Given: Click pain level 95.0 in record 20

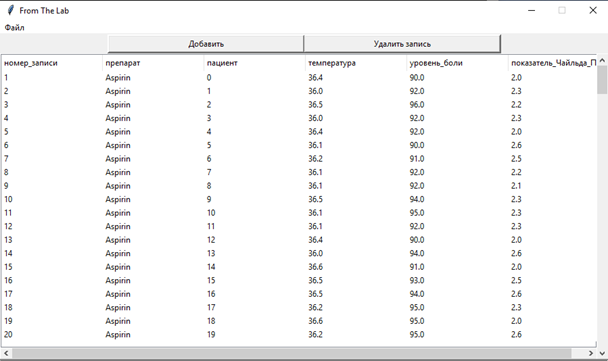Looking at the screenshot, I should coord(417,335).
